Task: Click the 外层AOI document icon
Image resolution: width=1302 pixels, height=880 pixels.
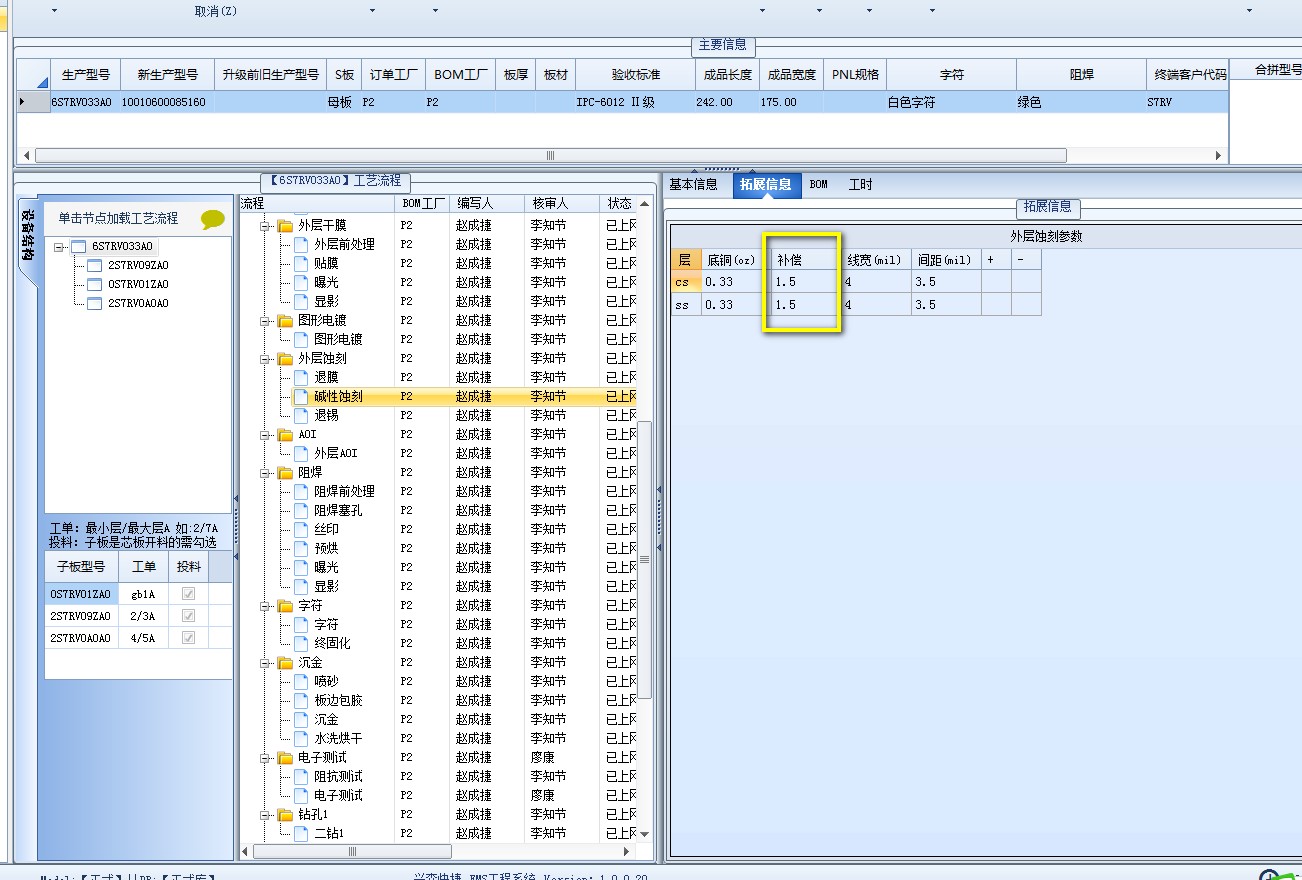Action: [301, 453]
